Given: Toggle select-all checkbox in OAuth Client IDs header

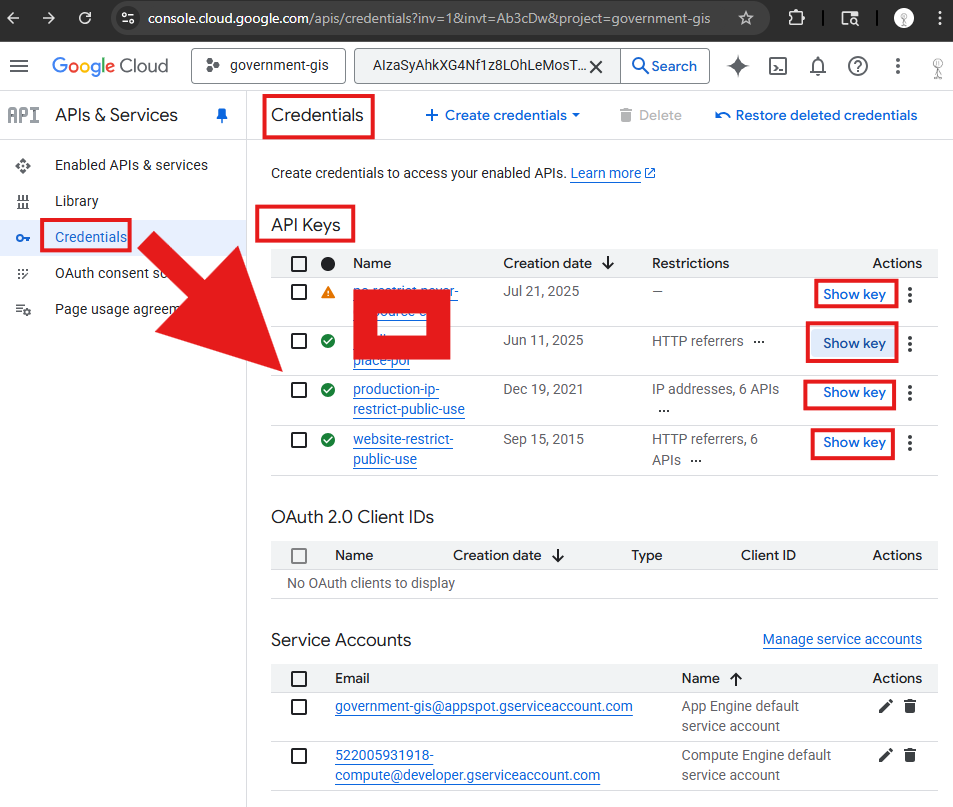Looking at the screenshot, I should [298, 556].
